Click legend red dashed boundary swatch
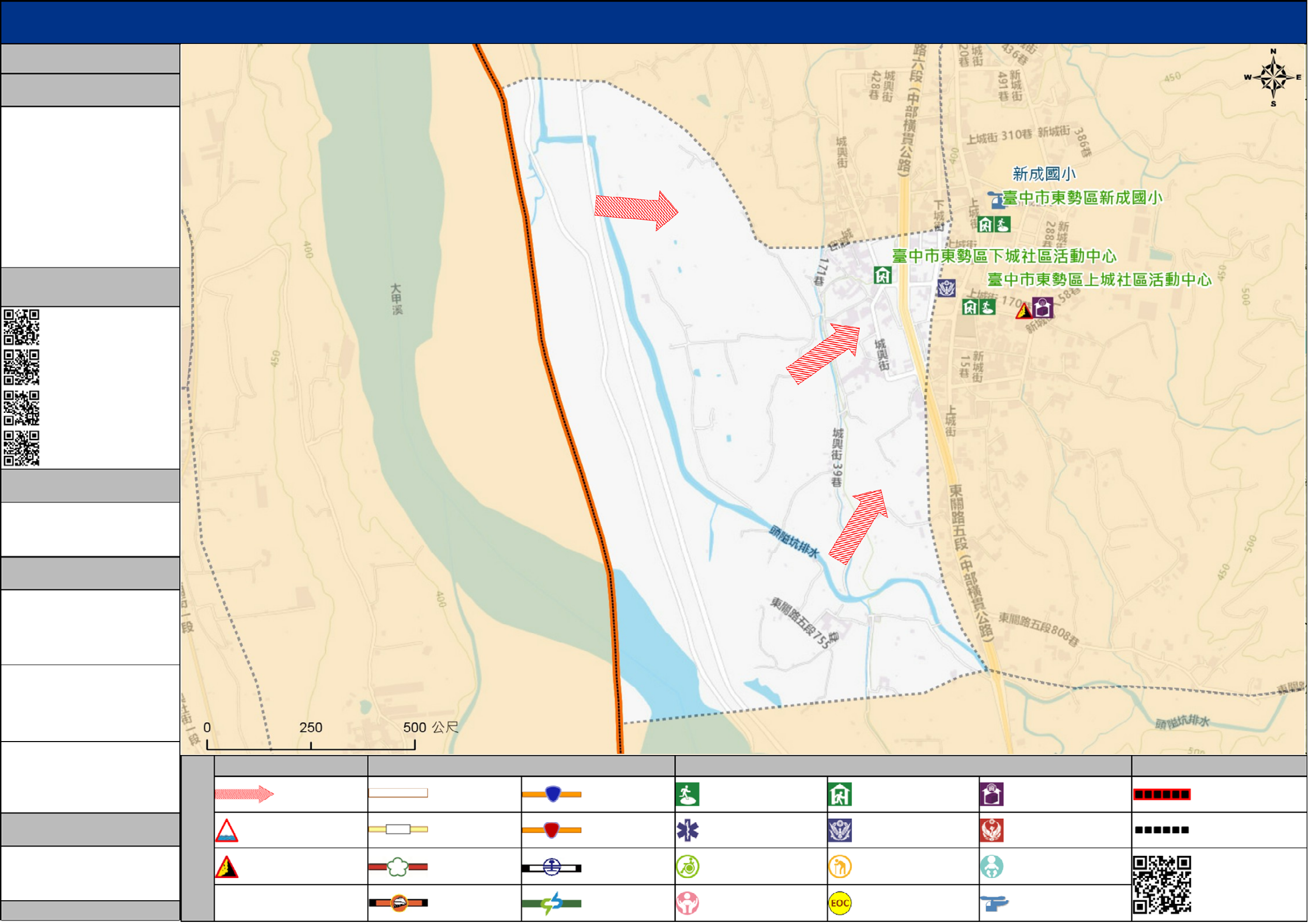Viewport: 1310px width, 924px height. click(1162, 795)
